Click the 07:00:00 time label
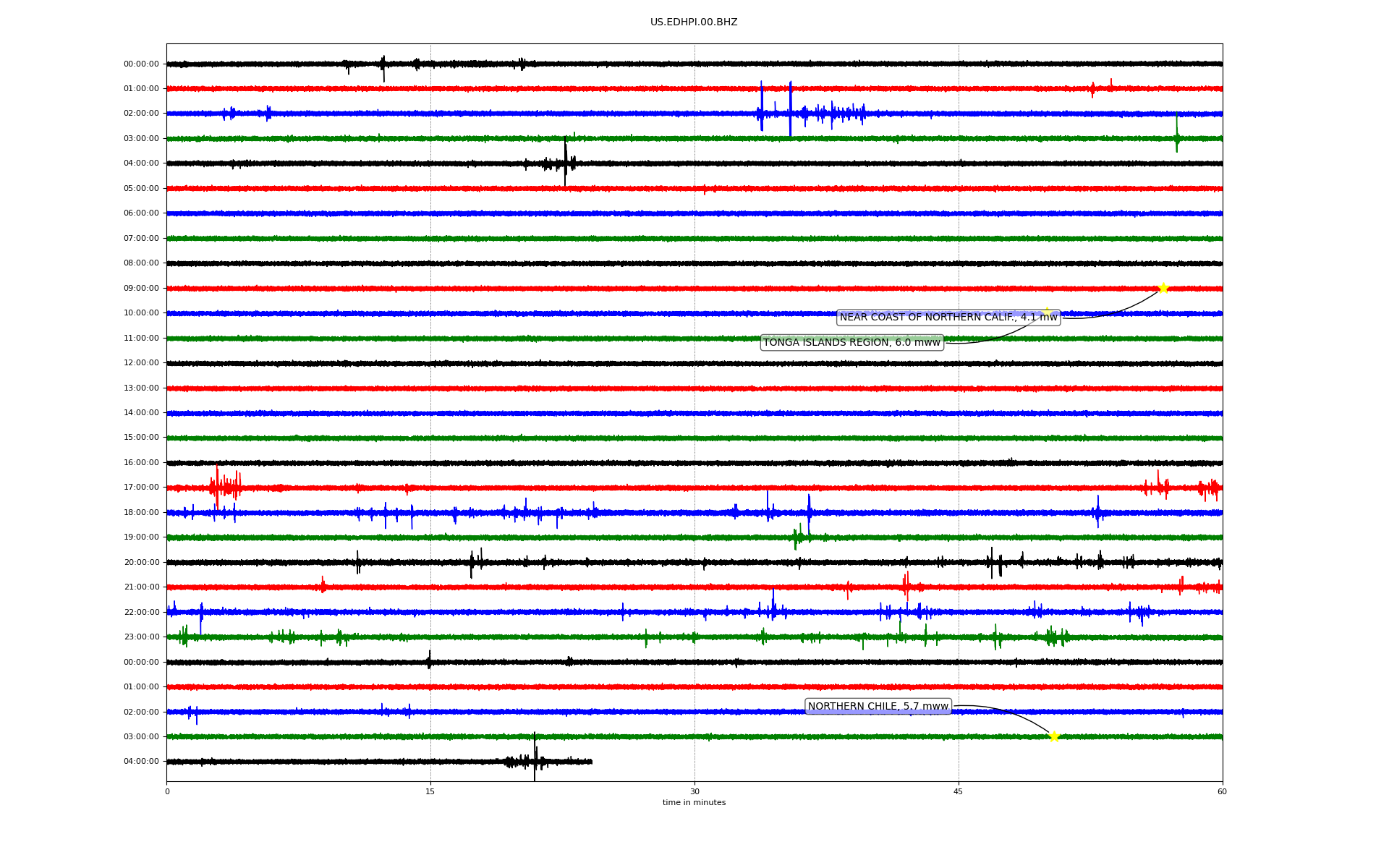This screenshot has width=1389, height=868. click(141, 239)
